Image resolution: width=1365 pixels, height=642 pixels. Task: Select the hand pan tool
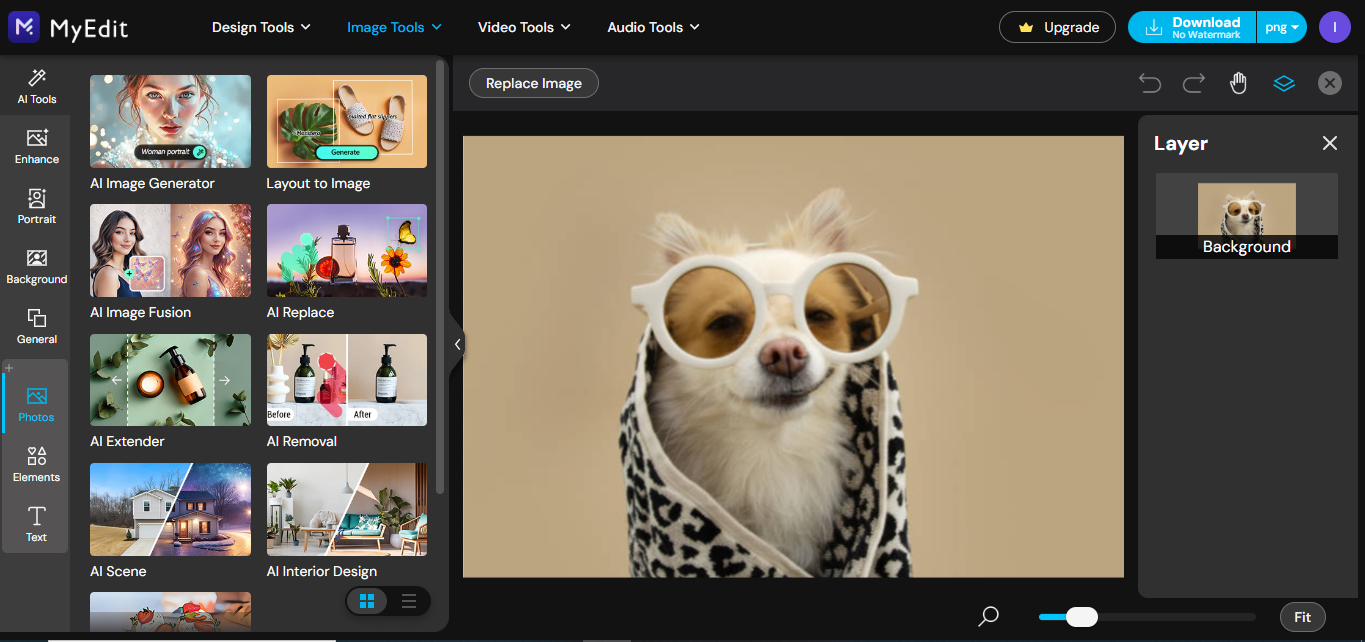[x=1239, y=83]
